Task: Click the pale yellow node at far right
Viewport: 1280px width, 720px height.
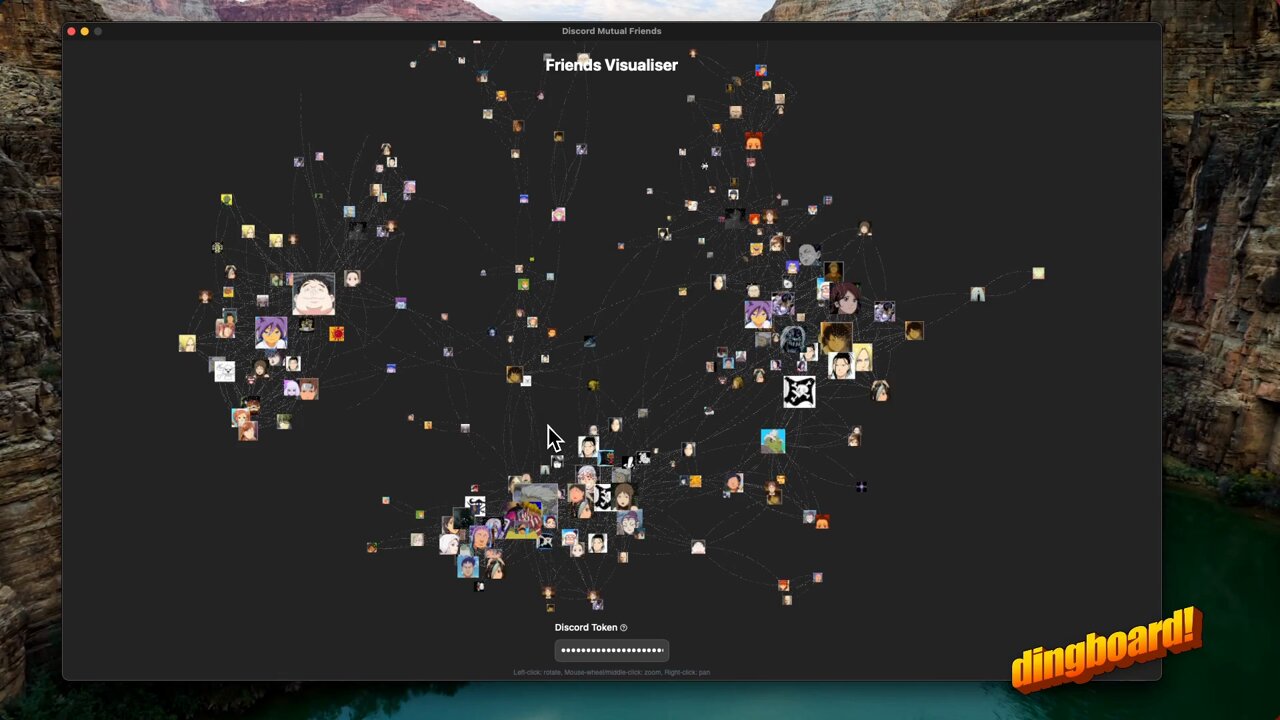Action: 1038,273
